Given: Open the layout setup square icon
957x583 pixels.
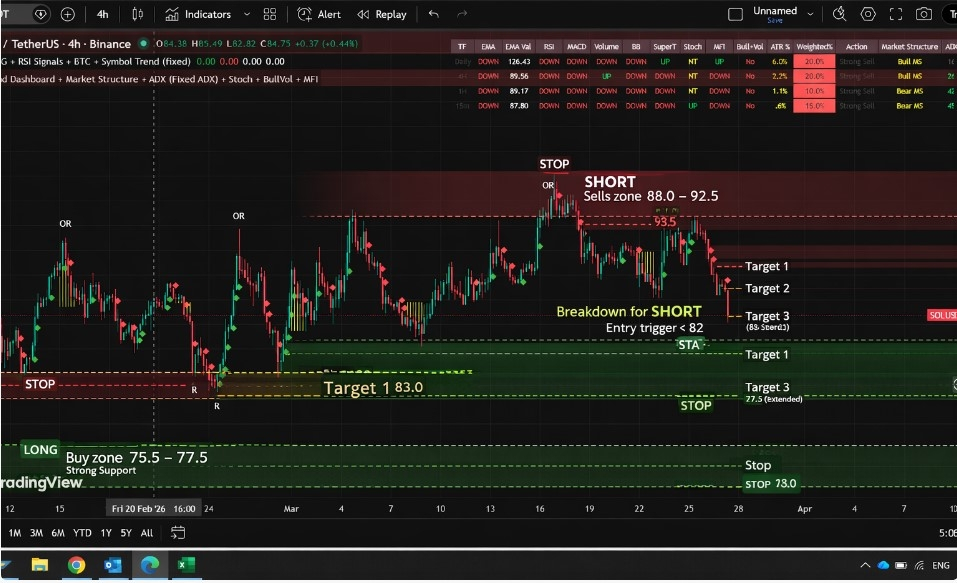Looking at the screenshot, I should coord(735,14).
